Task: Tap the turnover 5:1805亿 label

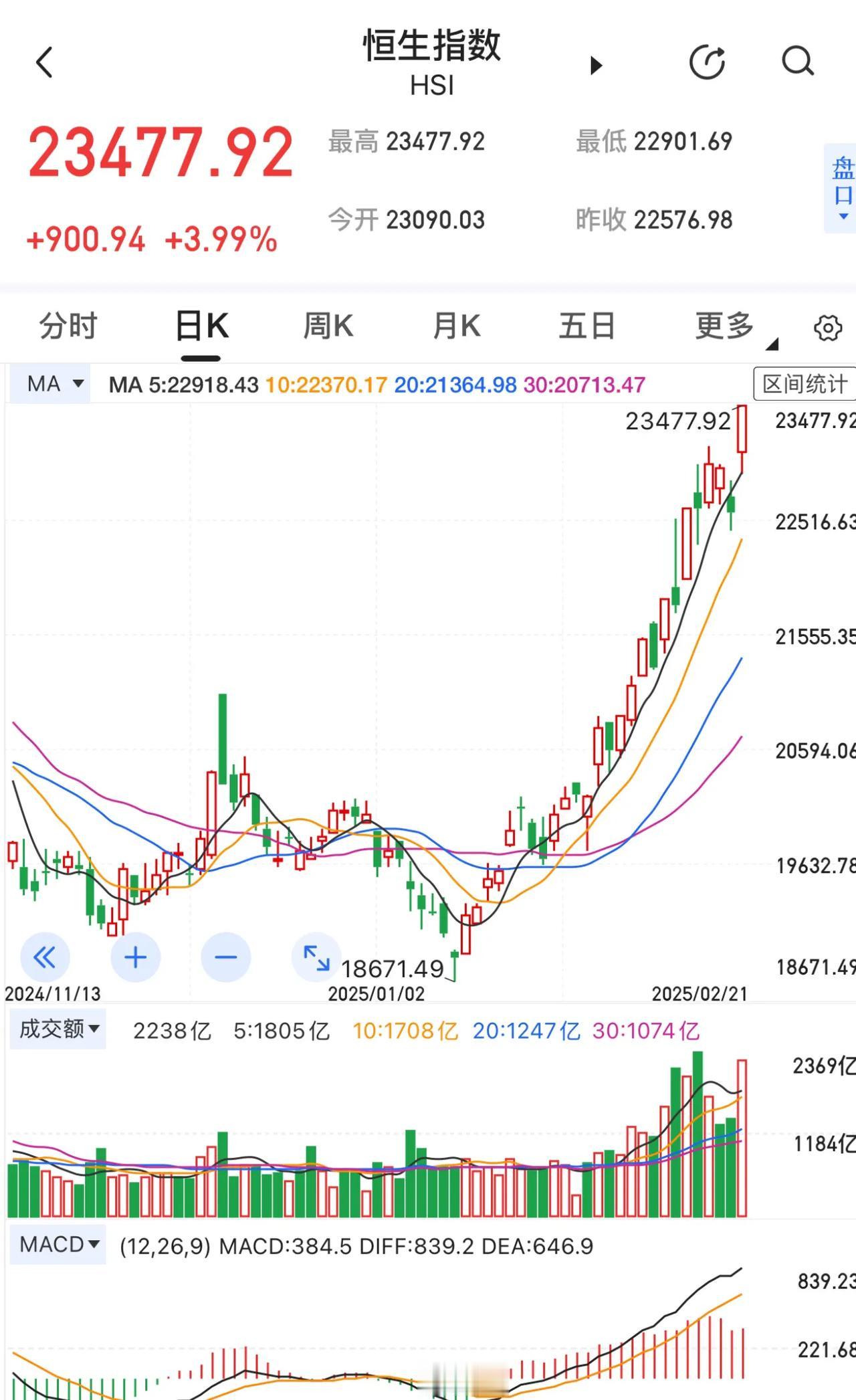Action: [282, 1031]
